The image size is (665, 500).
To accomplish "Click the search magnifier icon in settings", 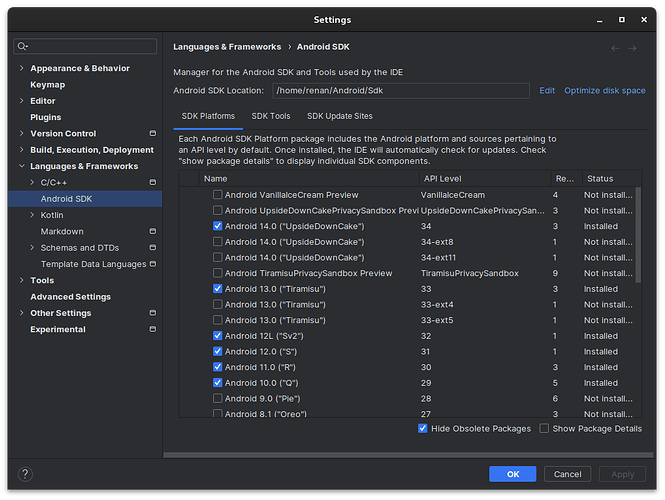I will tap(22, 46).
